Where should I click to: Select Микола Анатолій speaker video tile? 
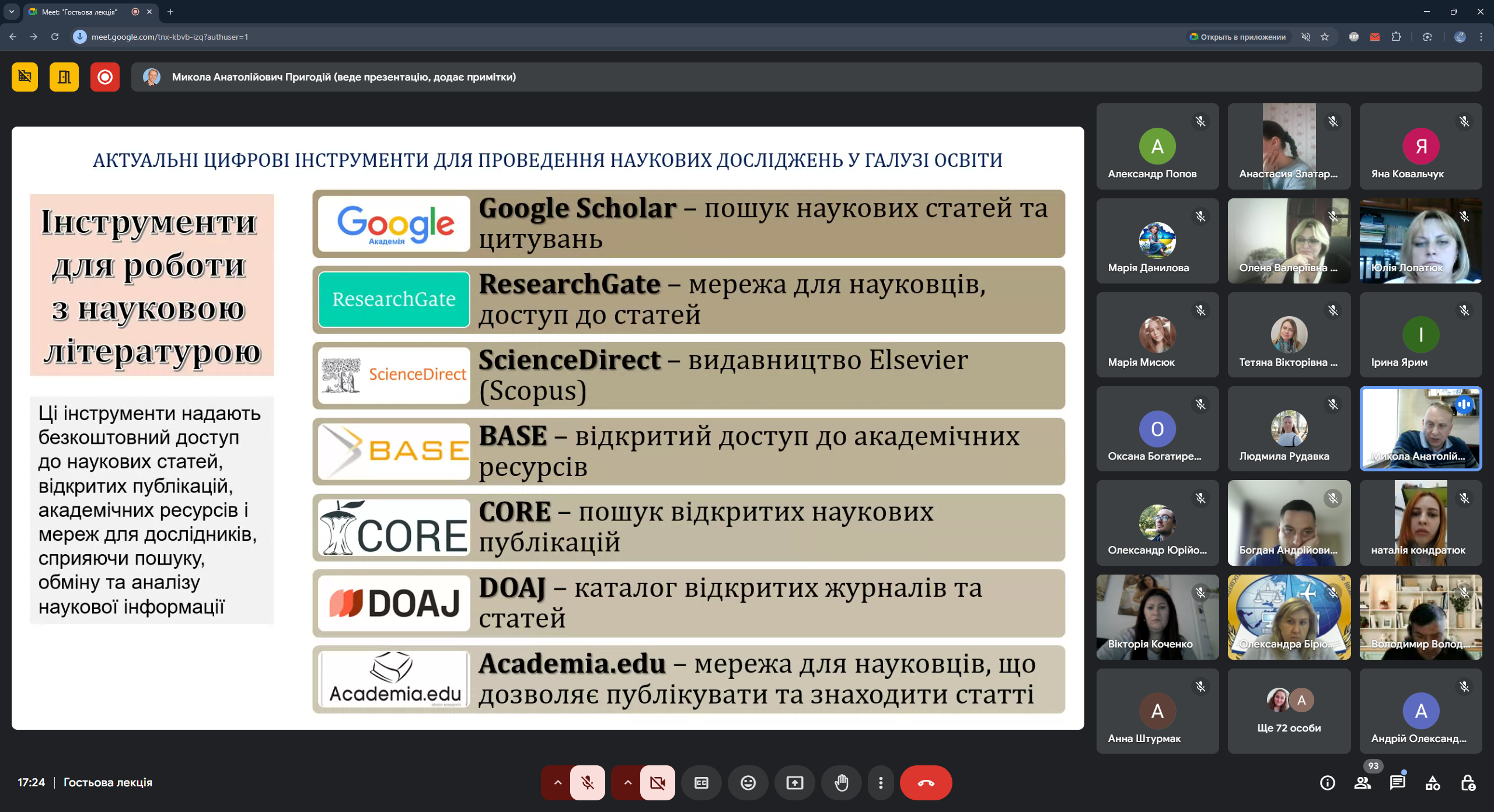point(1420,429)
